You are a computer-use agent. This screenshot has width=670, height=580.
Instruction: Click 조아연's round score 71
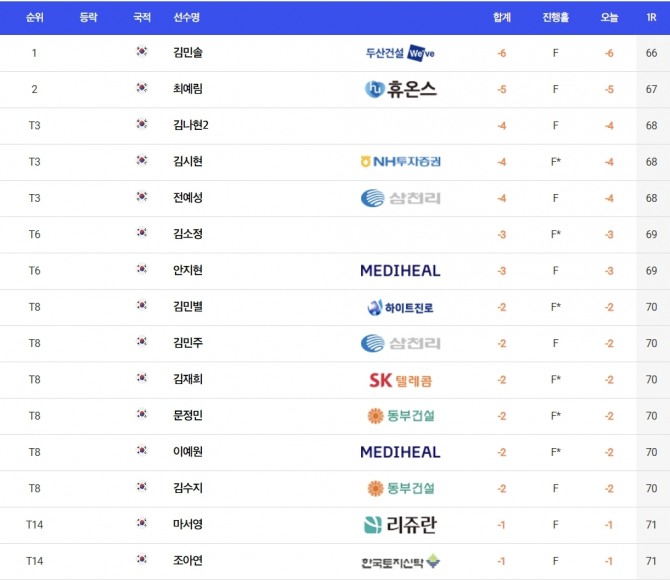[x=651, y=561]
